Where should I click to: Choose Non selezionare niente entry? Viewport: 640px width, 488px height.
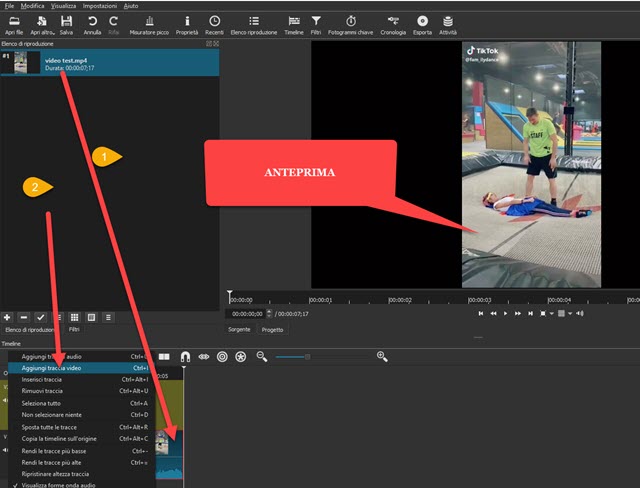pos(82,415)
